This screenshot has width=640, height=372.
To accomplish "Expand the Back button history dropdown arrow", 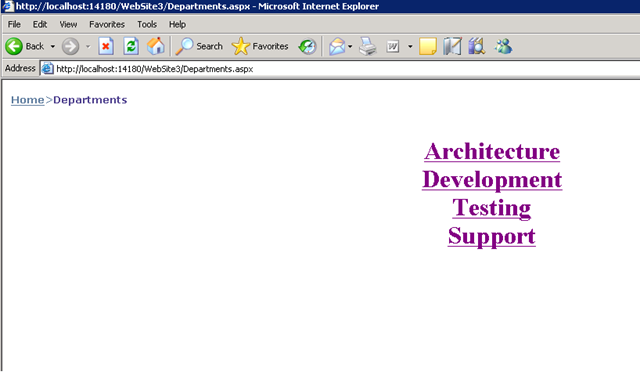I will point(53,47).
